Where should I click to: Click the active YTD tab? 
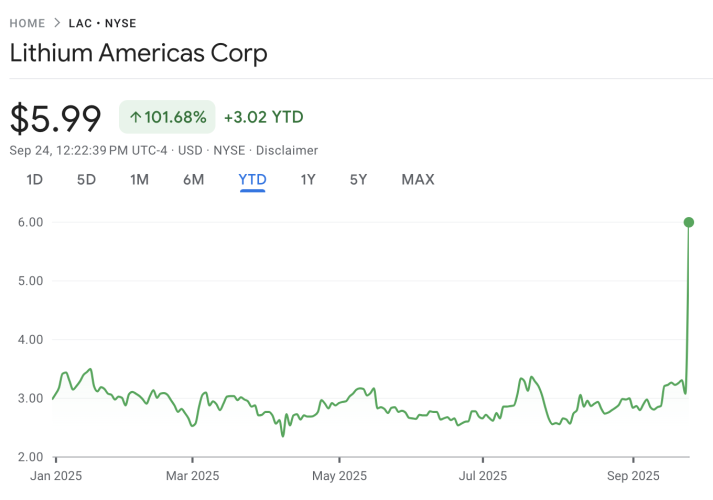(252, 180)
